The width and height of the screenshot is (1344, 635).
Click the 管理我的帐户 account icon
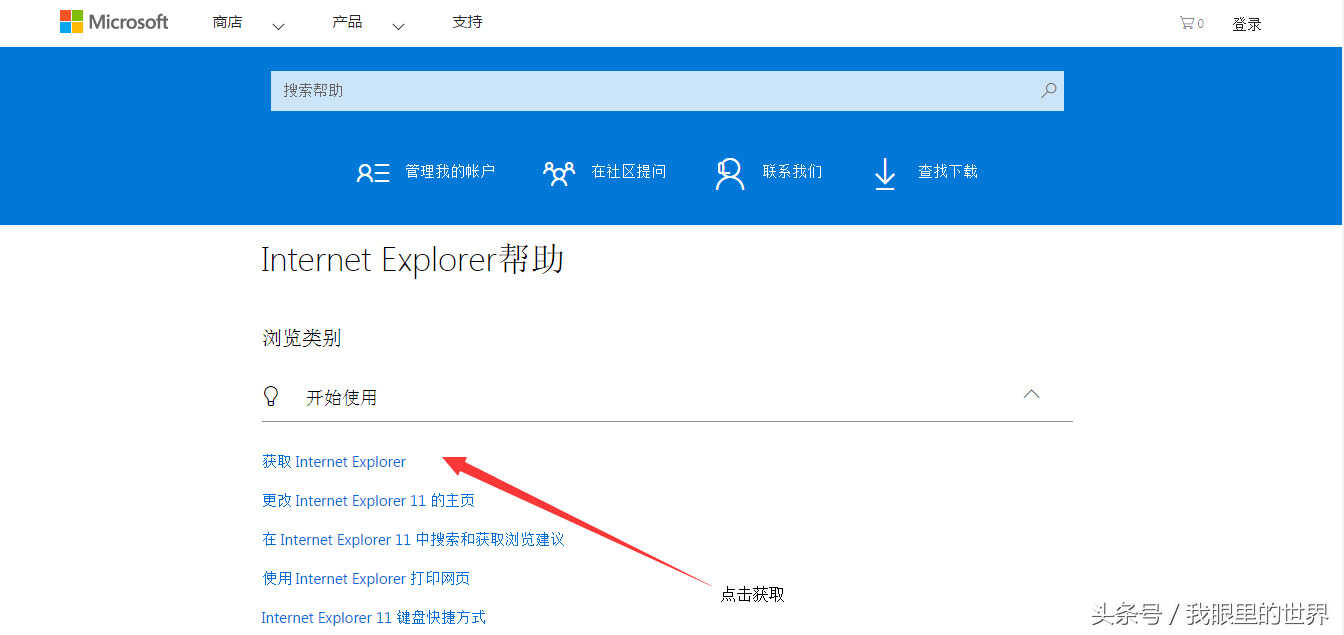(373, 173)
